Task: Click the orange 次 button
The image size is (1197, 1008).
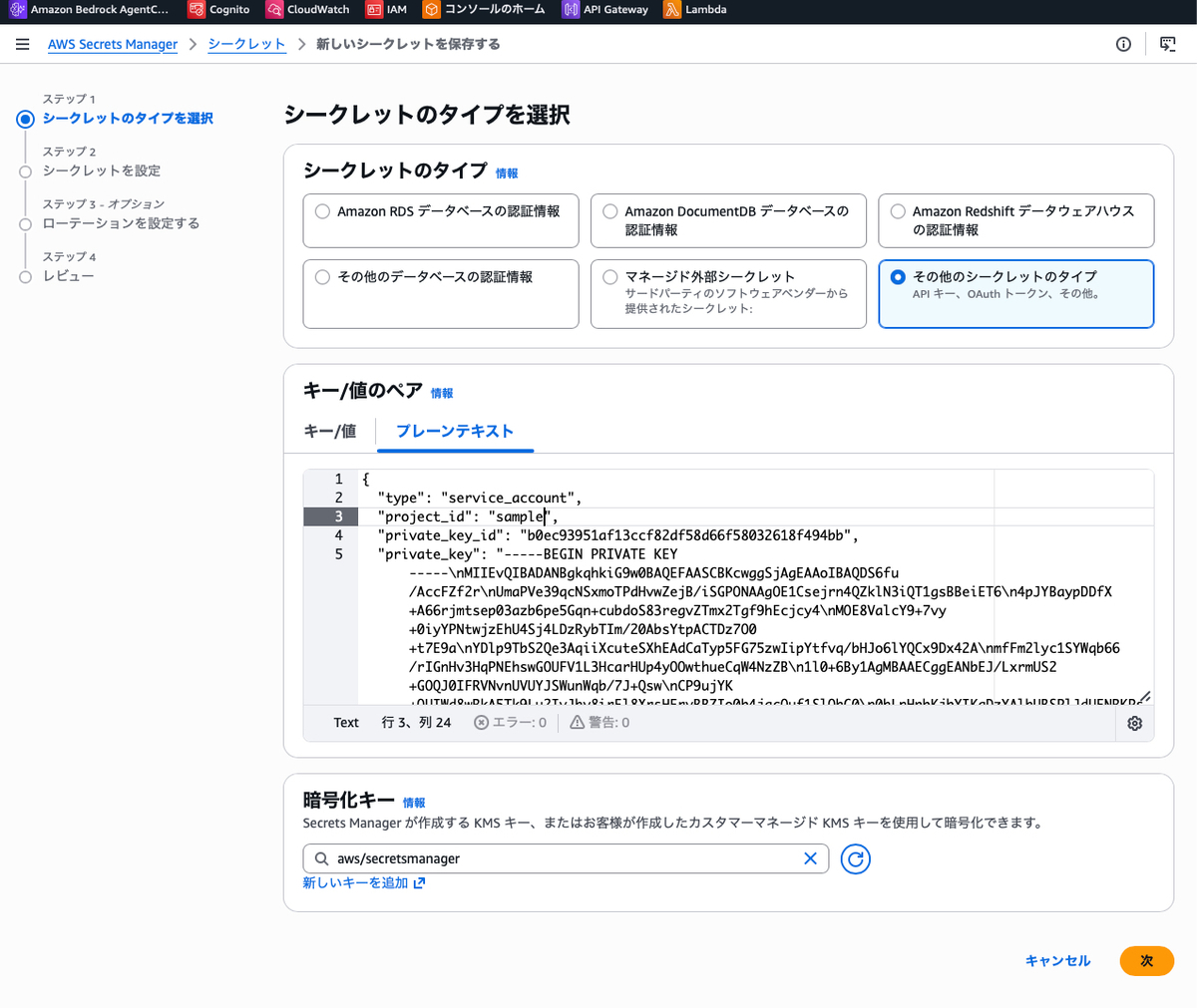Action: (x=1146, y=961)
